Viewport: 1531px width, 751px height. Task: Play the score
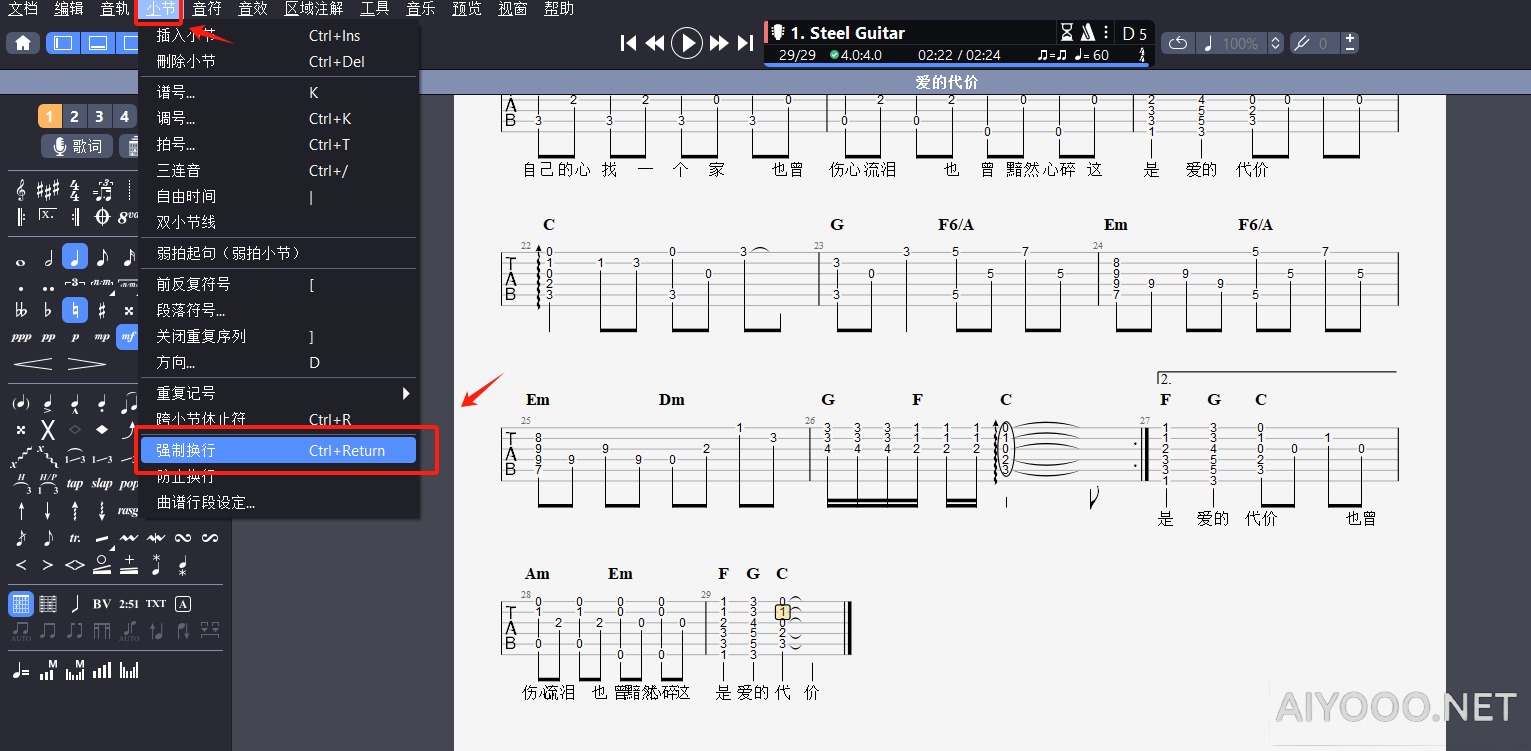point(687,43)
